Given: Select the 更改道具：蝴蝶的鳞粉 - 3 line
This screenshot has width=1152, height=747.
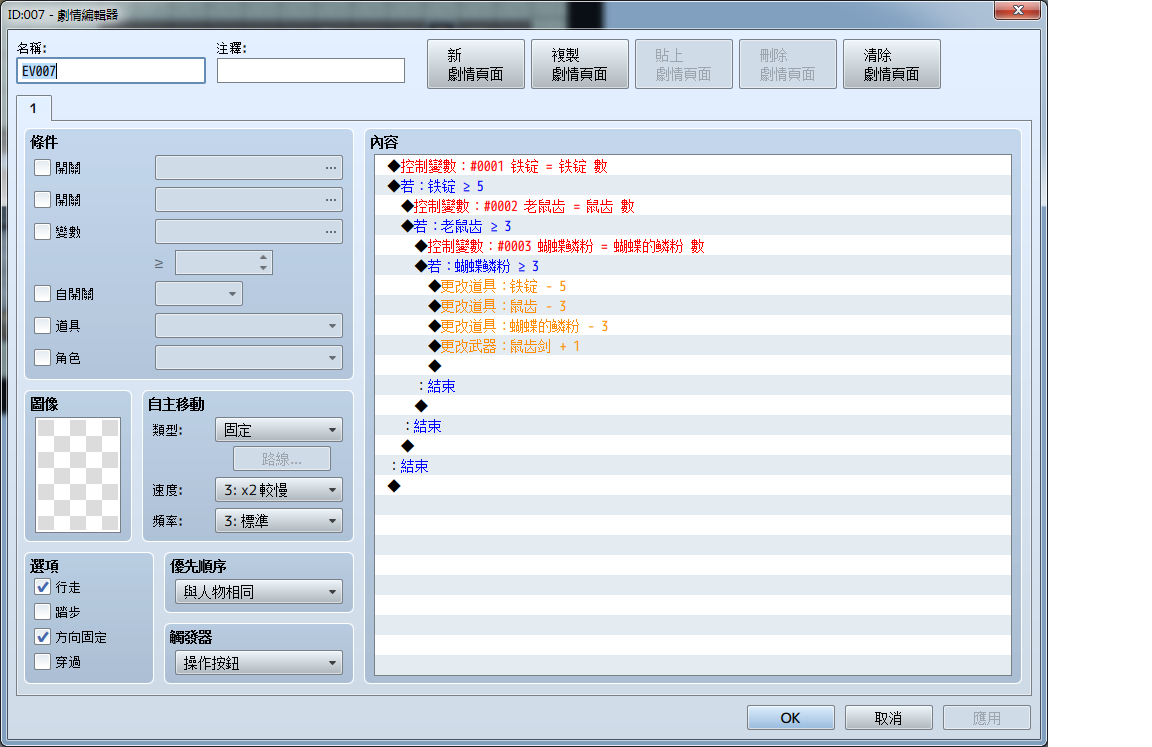Looking at the screenshot, I should click(x=693, y=326).
